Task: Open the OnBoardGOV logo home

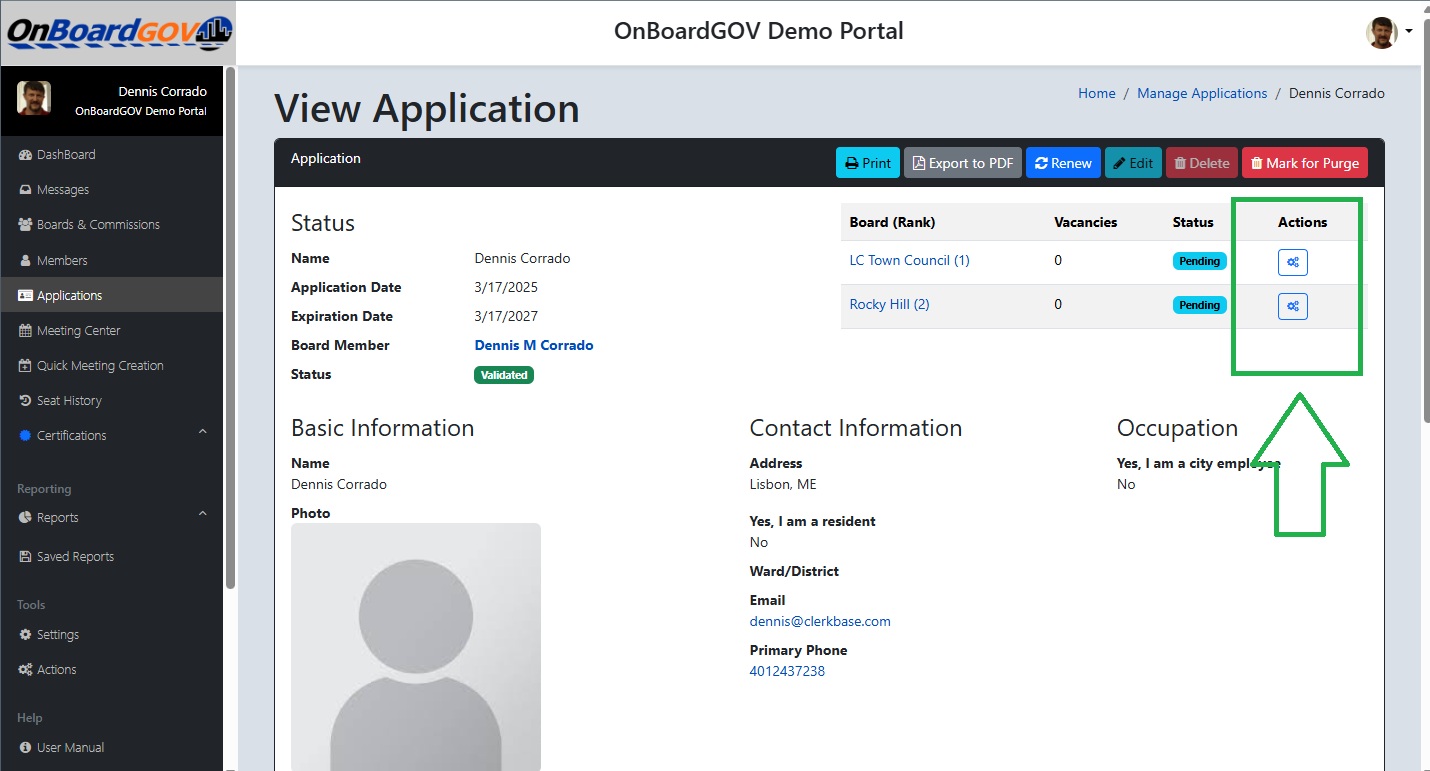Action: coord(118,32)
